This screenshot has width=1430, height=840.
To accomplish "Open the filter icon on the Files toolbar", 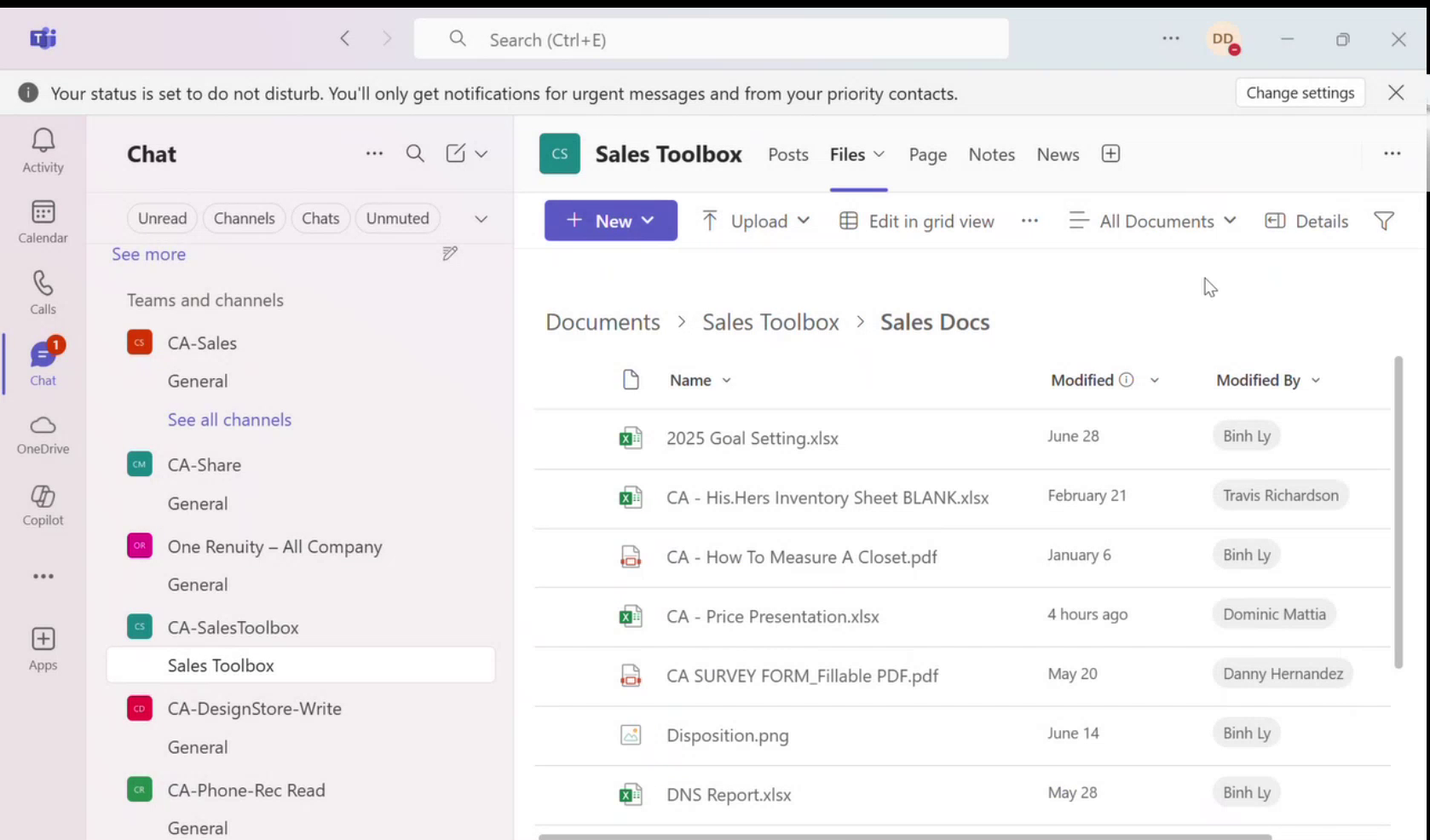I will (x=1382, y=221).
